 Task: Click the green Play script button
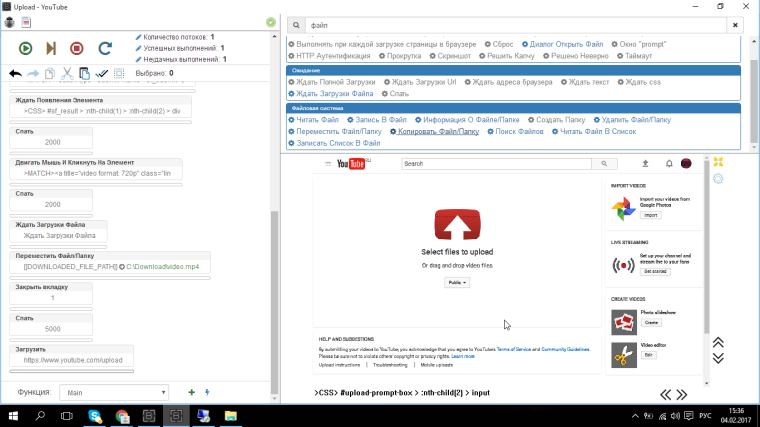point(26,47)
